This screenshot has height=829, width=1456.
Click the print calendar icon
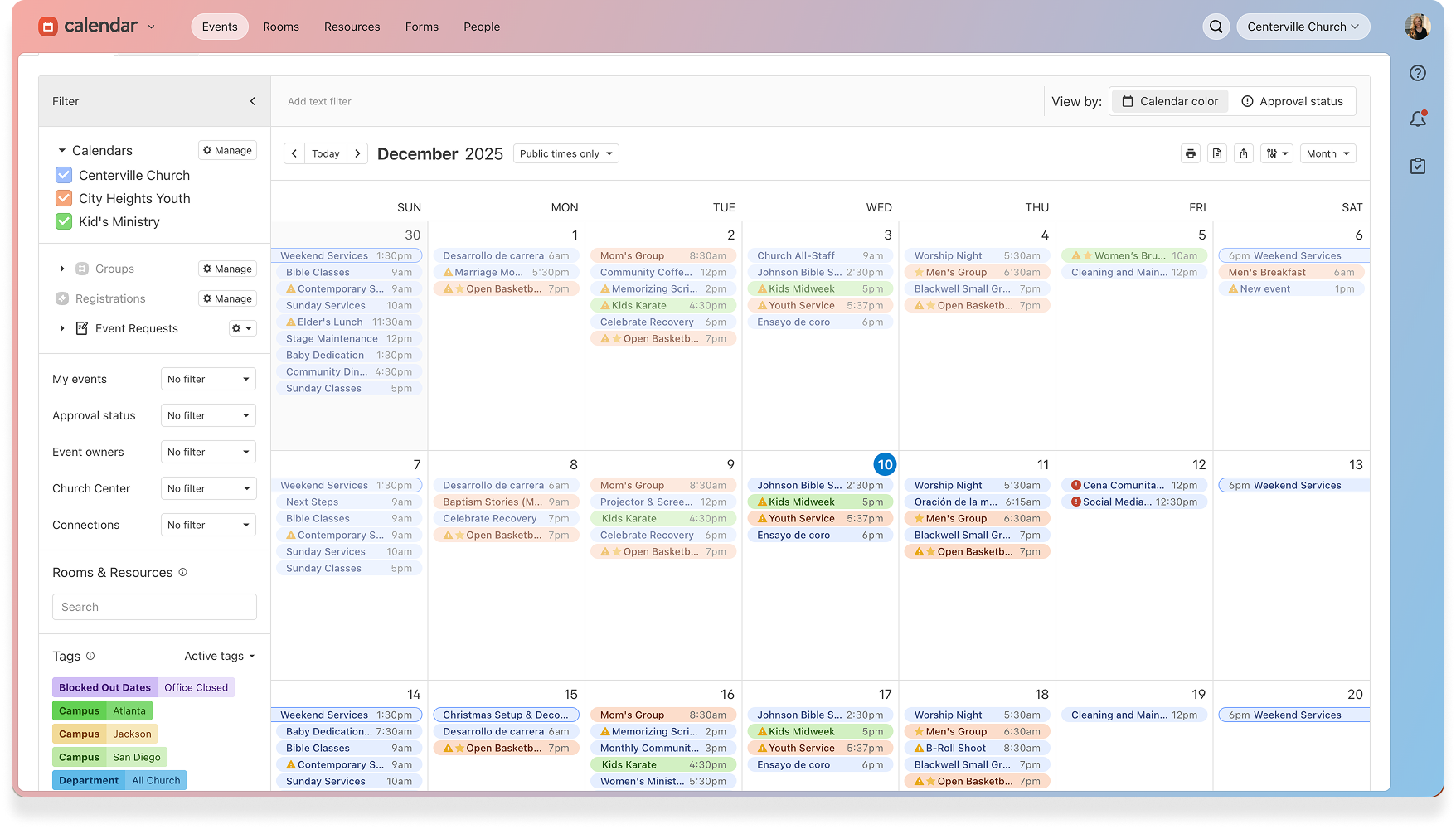[x=1191, y=153]
